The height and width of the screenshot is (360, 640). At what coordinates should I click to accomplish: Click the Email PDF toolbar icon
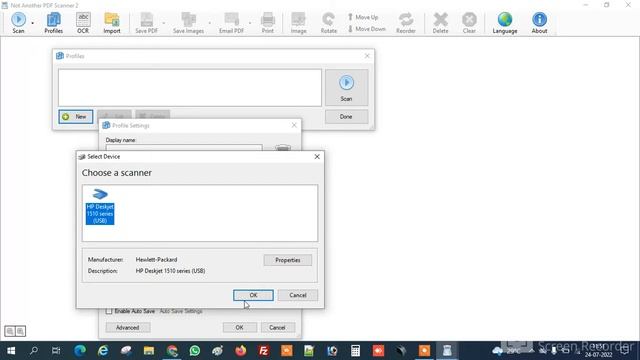(231, 22)
